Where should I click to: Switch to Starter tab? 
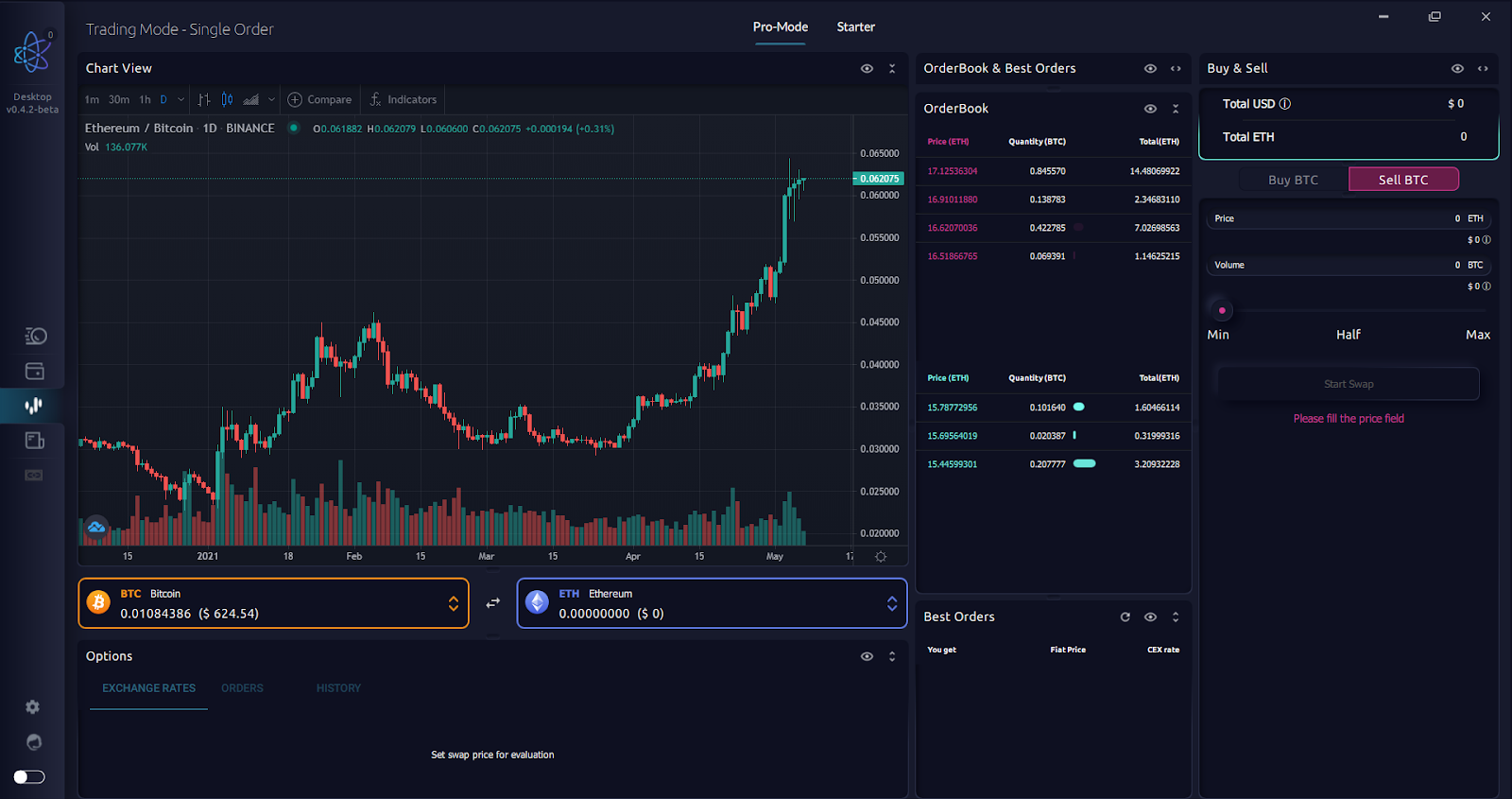coord(855,26)
